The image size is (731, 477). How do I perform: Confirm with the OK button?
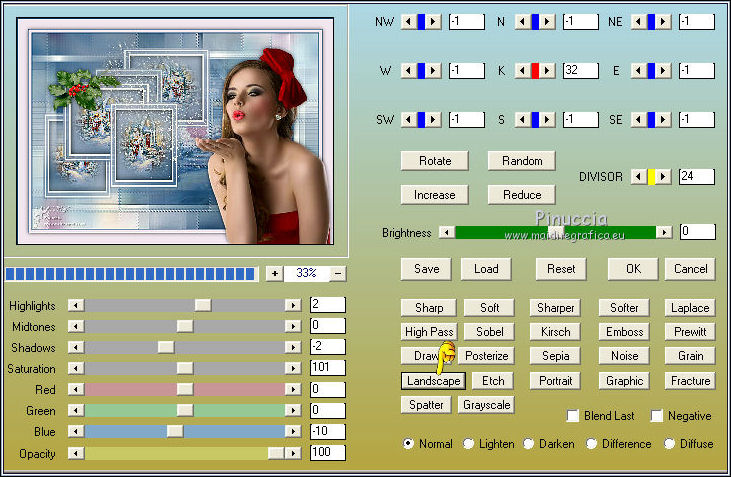click(x=633, y=269)
